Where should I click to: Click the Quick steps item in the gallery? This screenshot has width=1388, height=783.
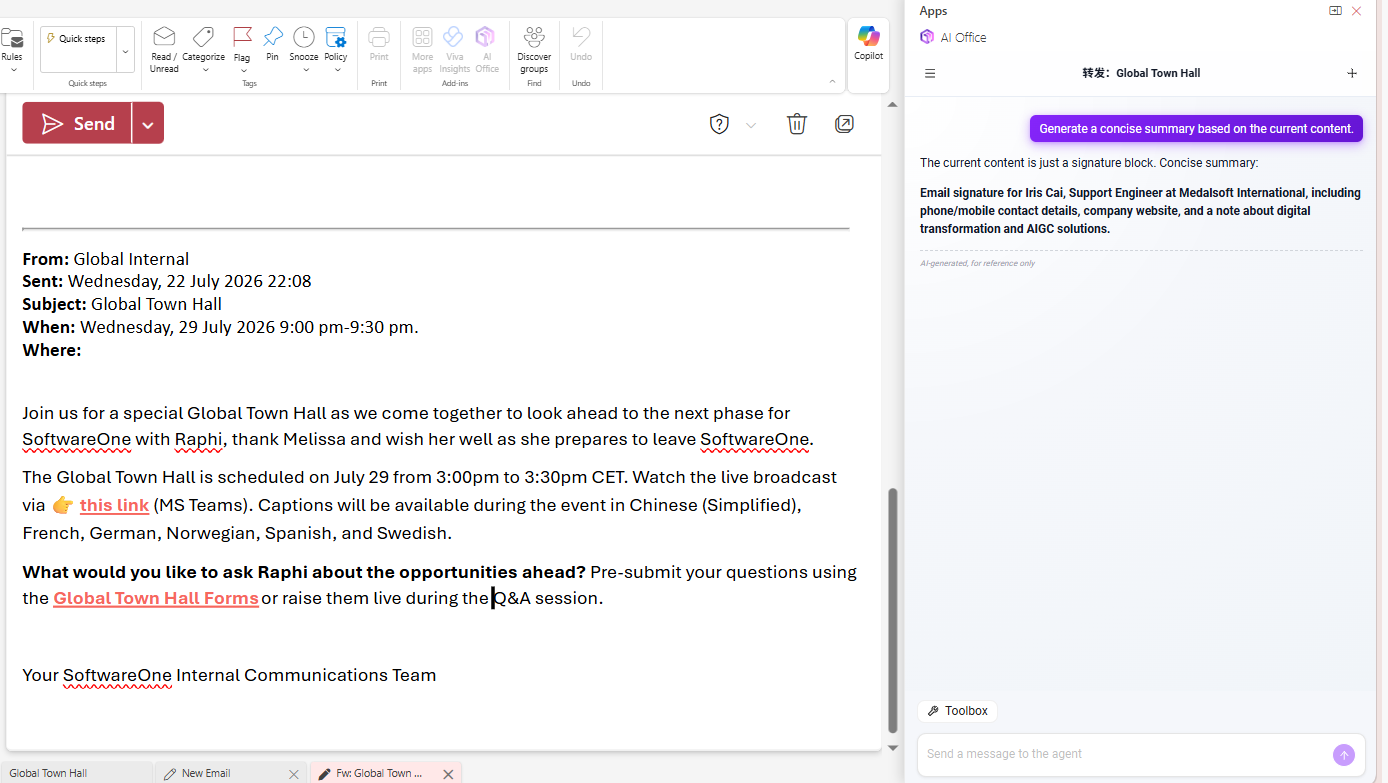click(x=78, y=39)
